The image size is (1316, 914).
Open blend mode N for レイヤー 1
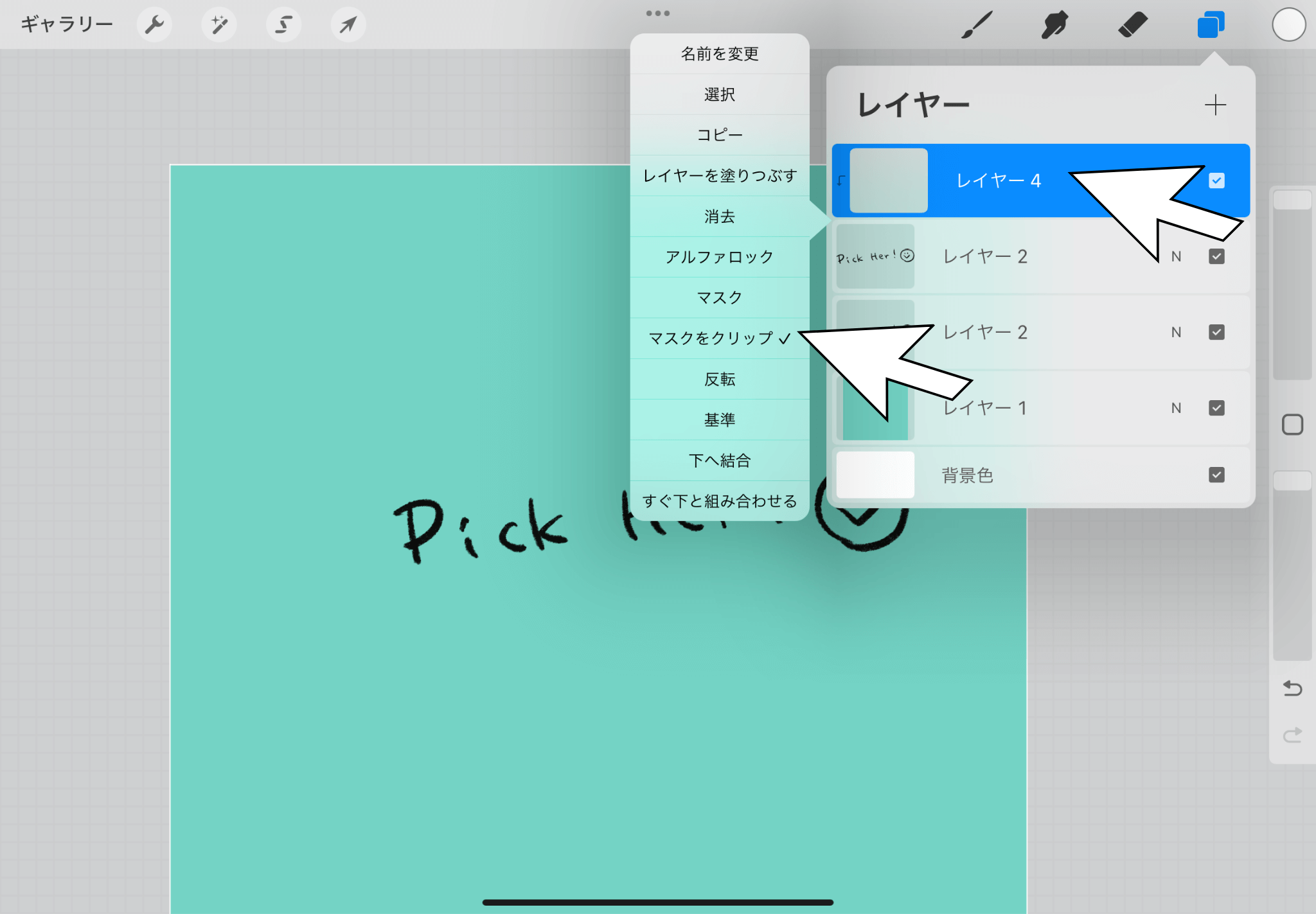tap(1176, 408)
